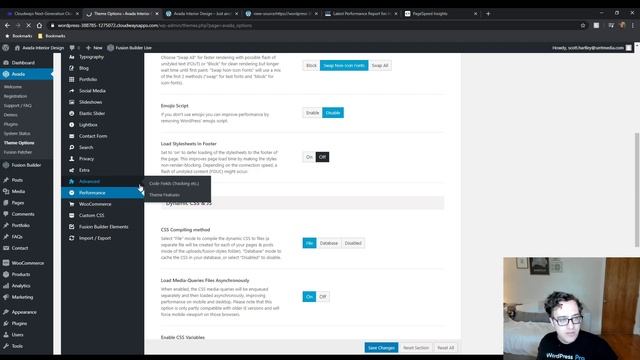The image size is (640, 360).
Task: Click Reset All button
Action: [446, 348]
